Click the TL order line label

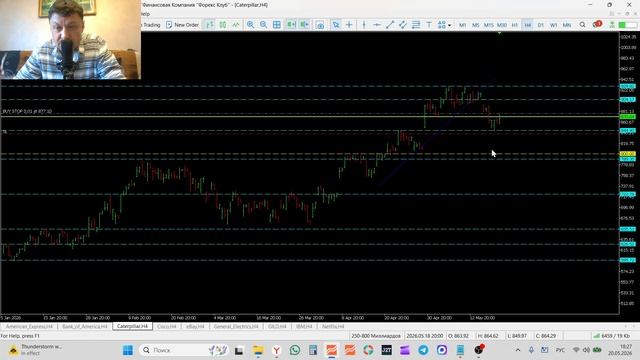pos(4,132)
